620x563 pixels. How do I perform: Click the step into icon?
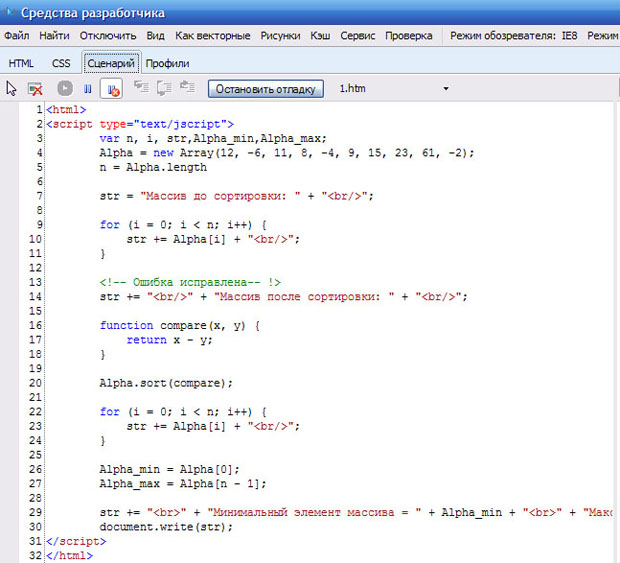pos(141,87)
